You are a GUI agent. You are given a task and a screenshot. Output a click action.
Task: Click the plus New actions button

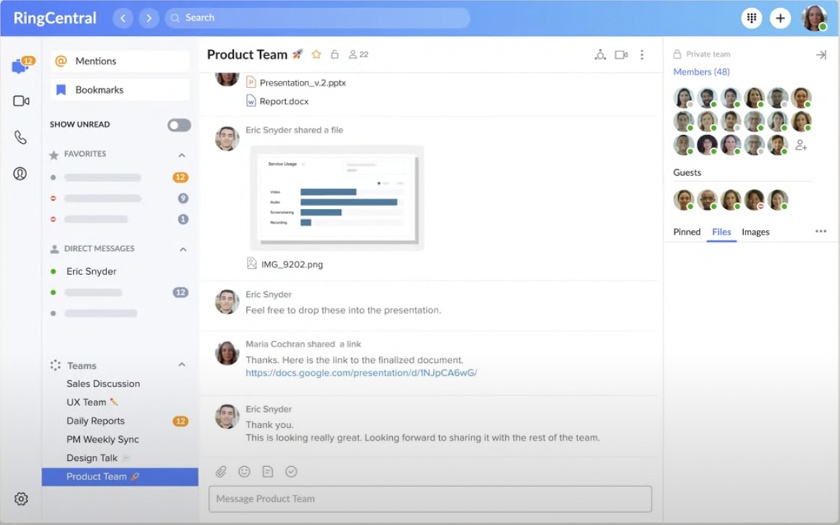[x=779, y=18]
